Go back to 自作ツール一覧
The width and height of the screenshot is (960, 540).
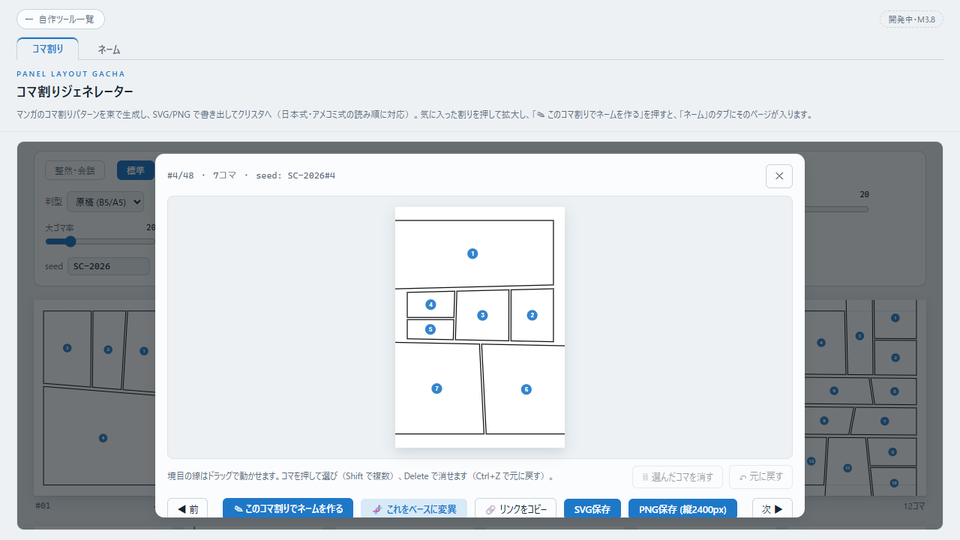[61, 20]
